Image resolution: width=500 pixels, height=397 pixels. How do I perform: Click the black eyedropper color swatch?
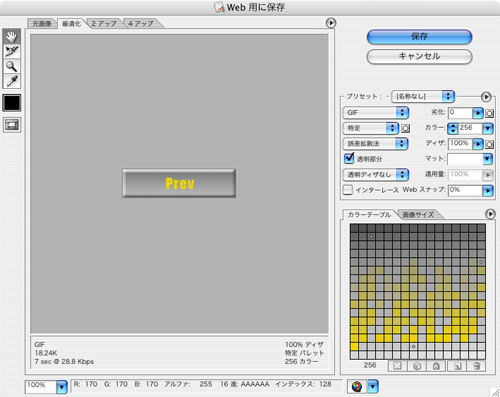(x=12, y=103)
